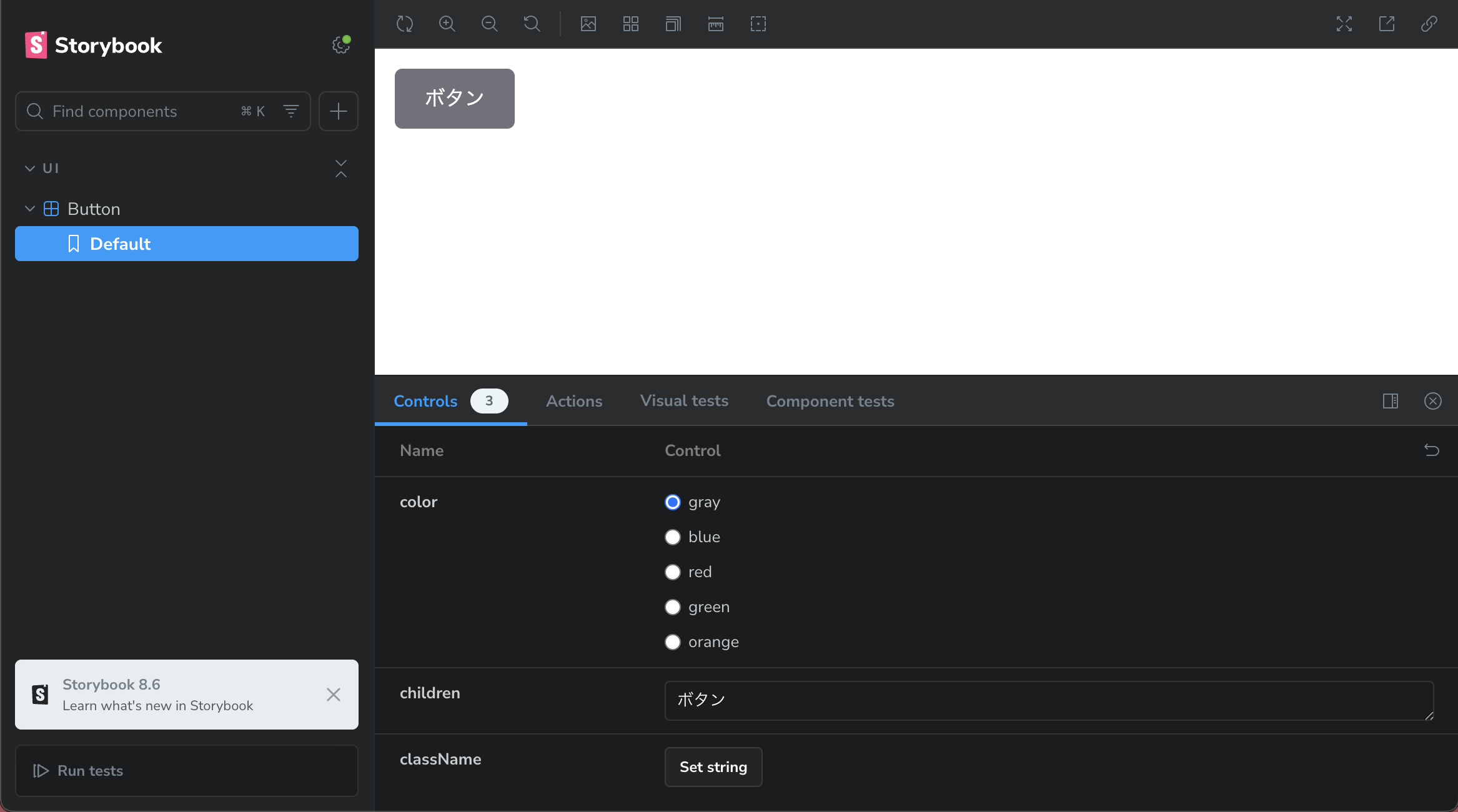Open canvas in a new tab

click(1387, 24)
